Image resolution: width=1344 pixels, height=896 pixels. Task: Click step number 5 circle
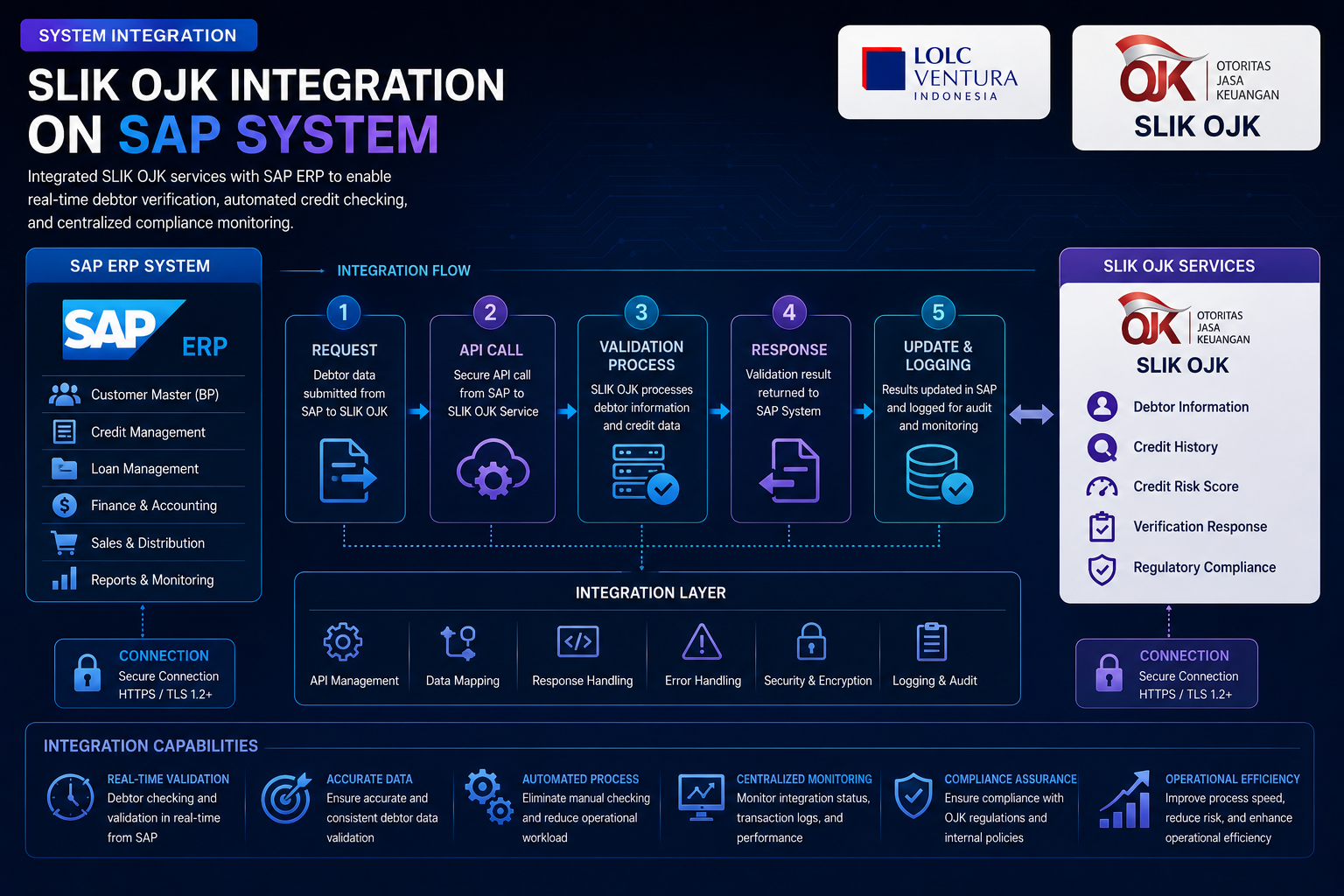coord(939,312)
